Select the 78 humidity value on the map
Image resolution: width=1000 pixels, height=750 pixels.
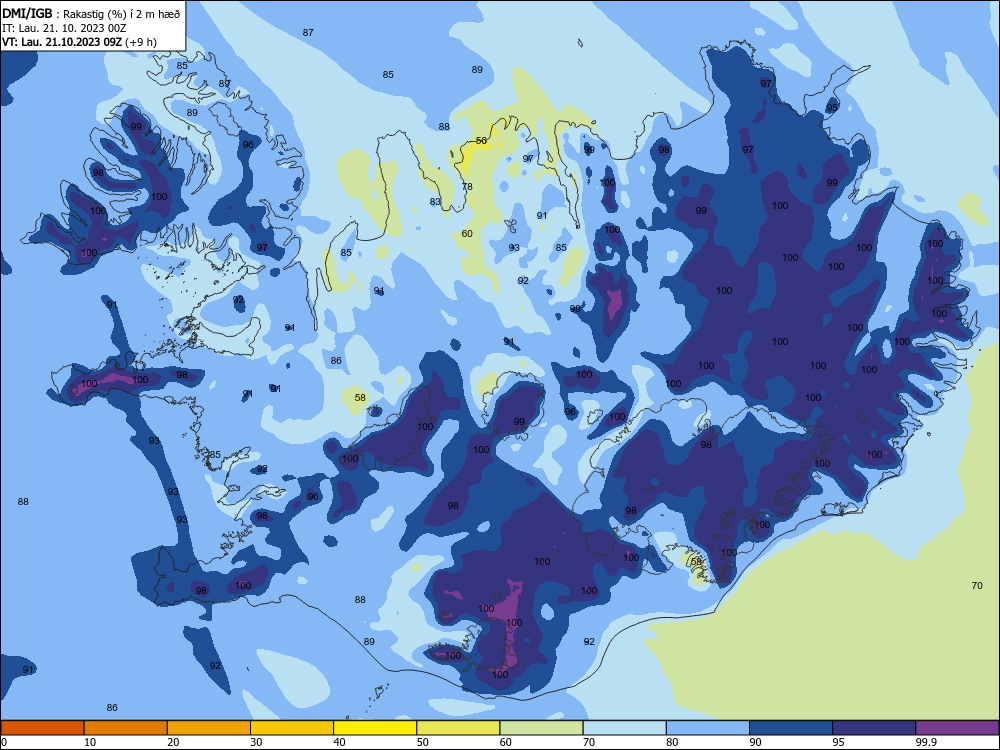[467, 186]
